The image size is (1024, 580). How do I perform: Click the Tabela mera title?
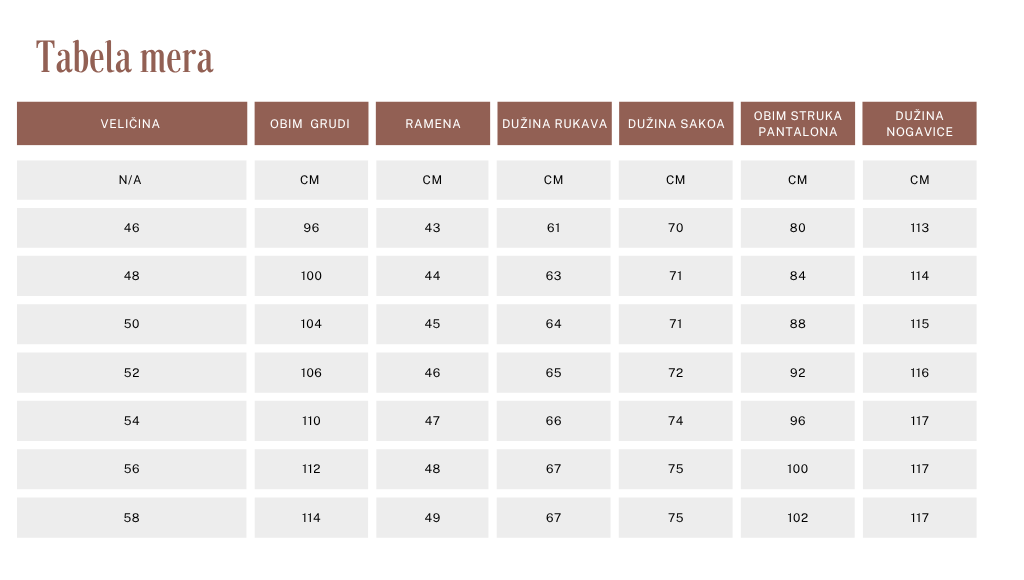pyautogui.click(x=125, y=57)
